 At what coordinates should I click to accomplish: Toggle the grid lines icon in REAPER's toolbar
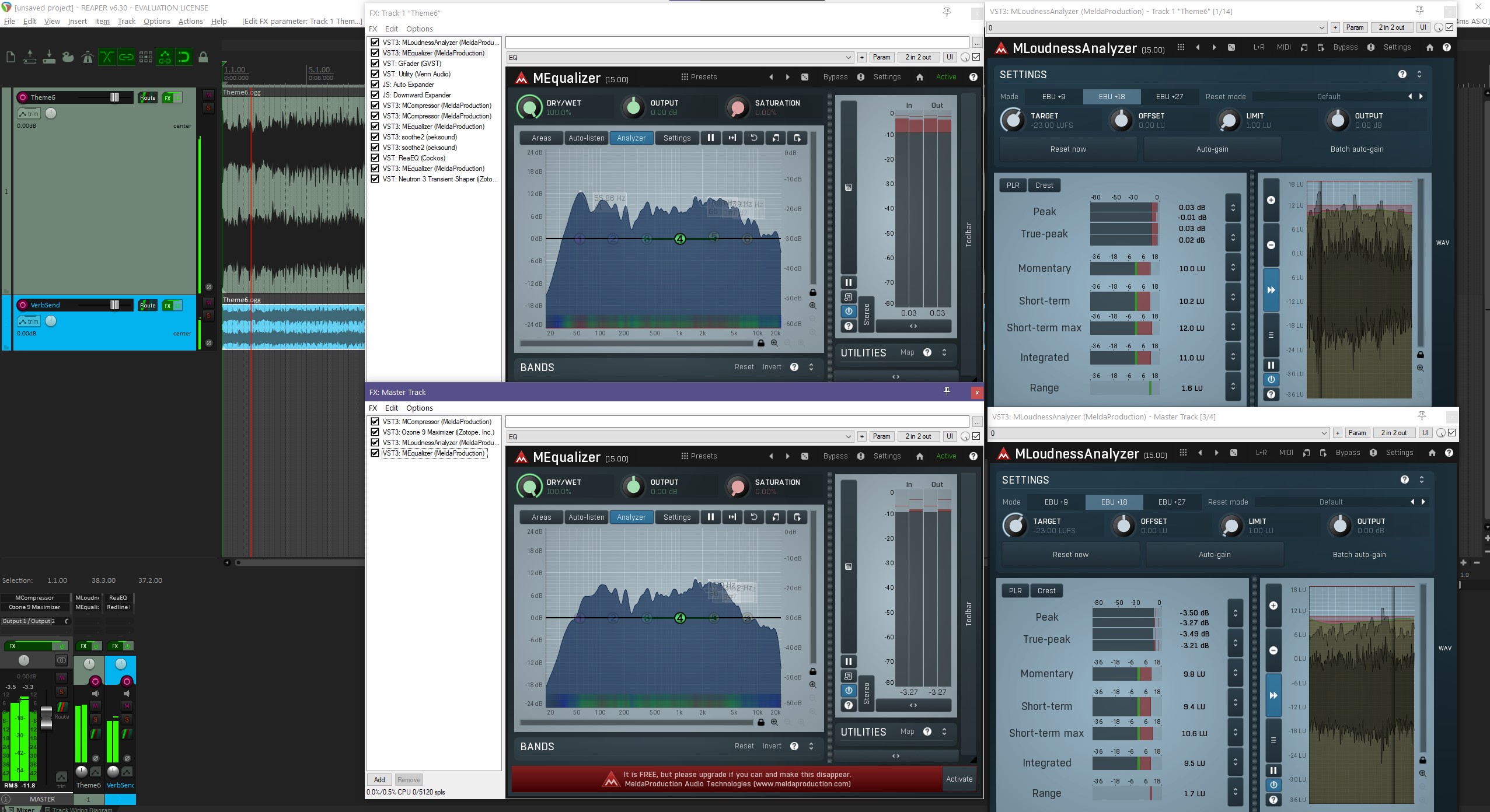tap(145, 57)
